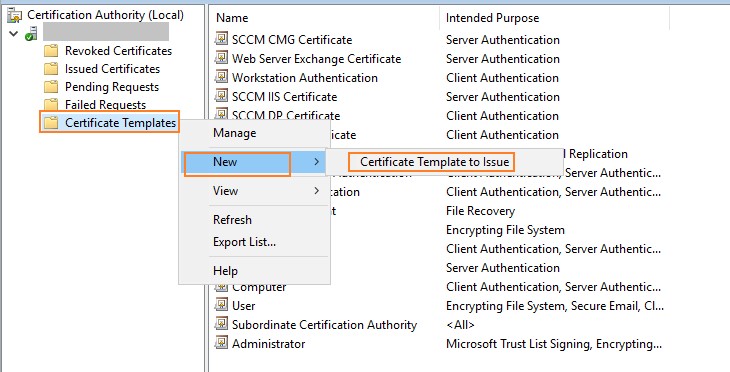Click the User template icon
This screenshot has width=730, height=372.
221,305
